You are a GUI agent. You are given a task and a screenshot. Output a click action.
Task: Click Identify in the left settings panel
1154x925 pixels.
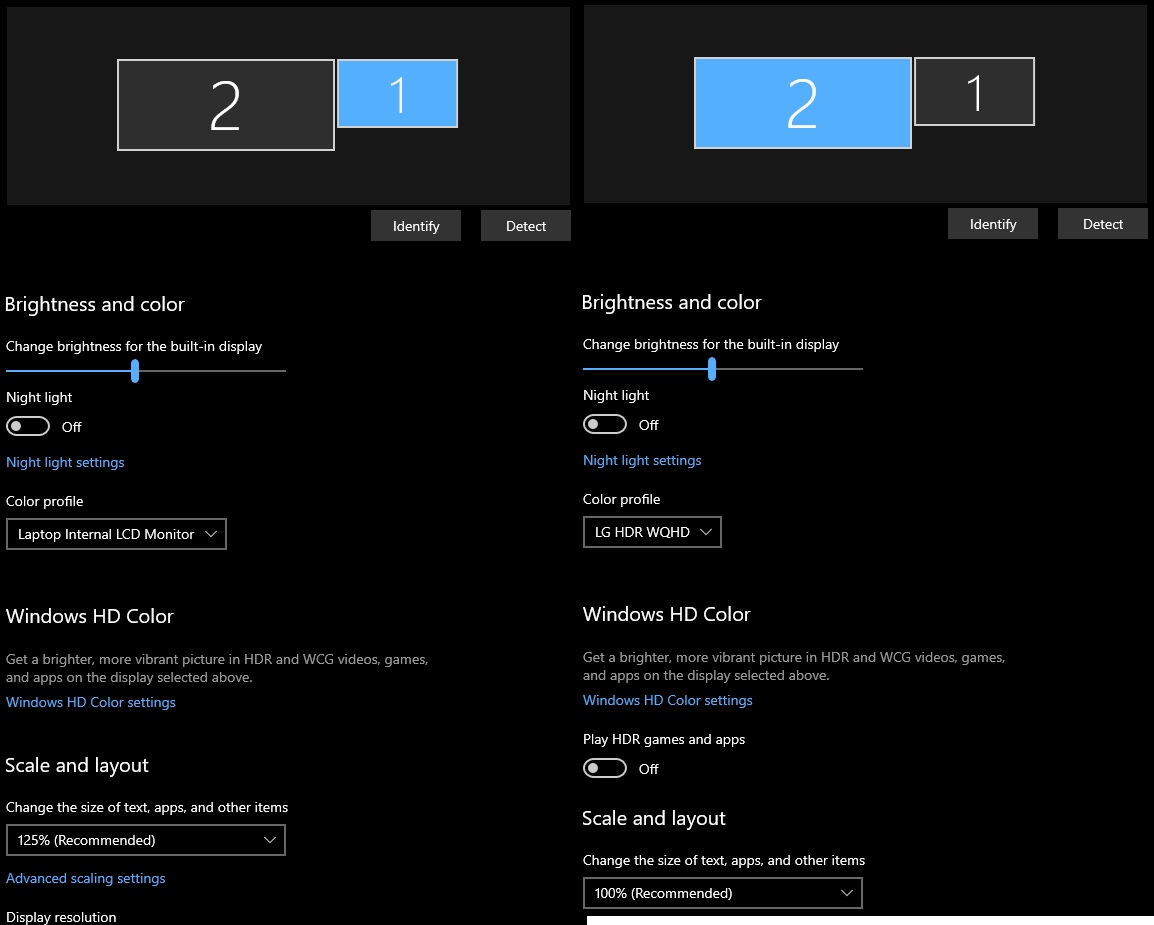coord(416,226)
